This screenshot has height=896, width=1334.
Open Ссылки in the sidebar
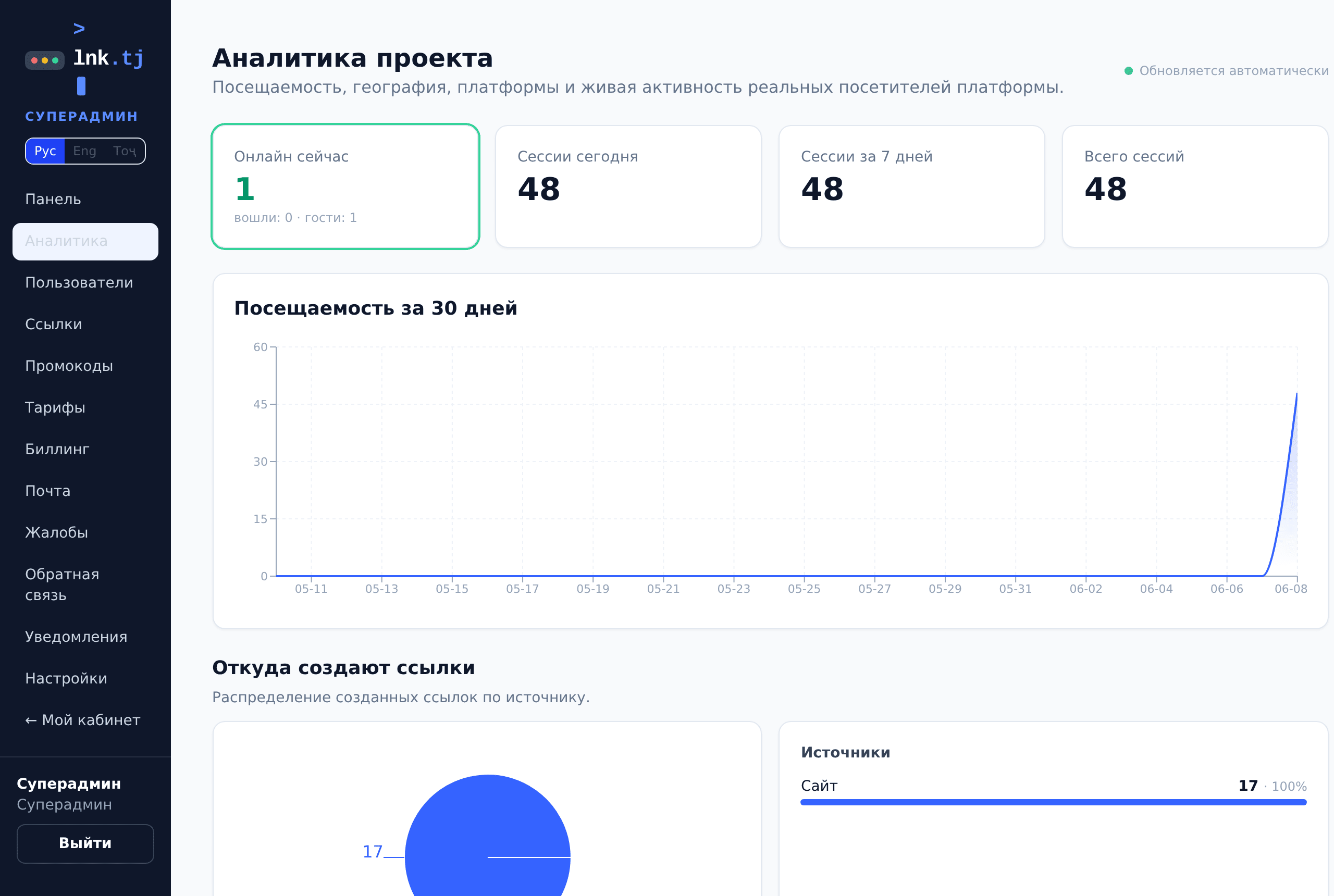tap(85, 325)
